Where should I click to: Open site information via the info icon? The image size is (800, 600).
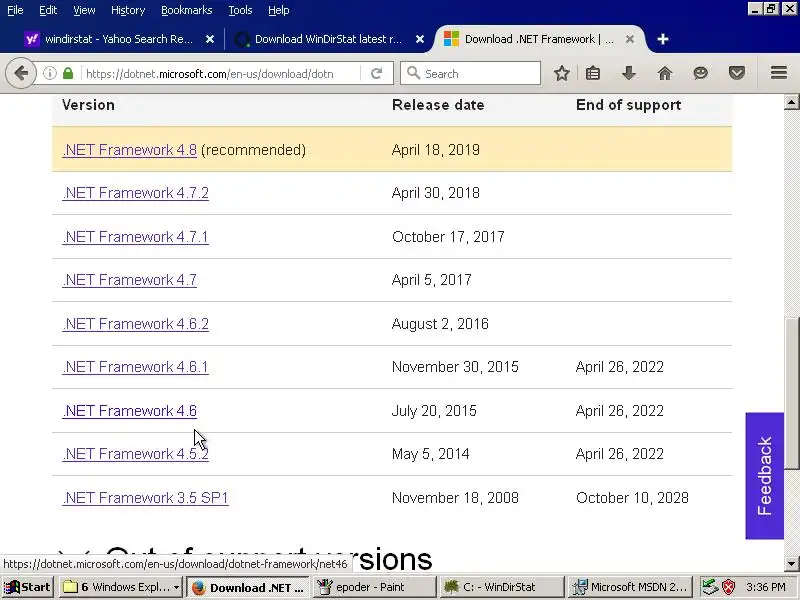pos(49,73)
